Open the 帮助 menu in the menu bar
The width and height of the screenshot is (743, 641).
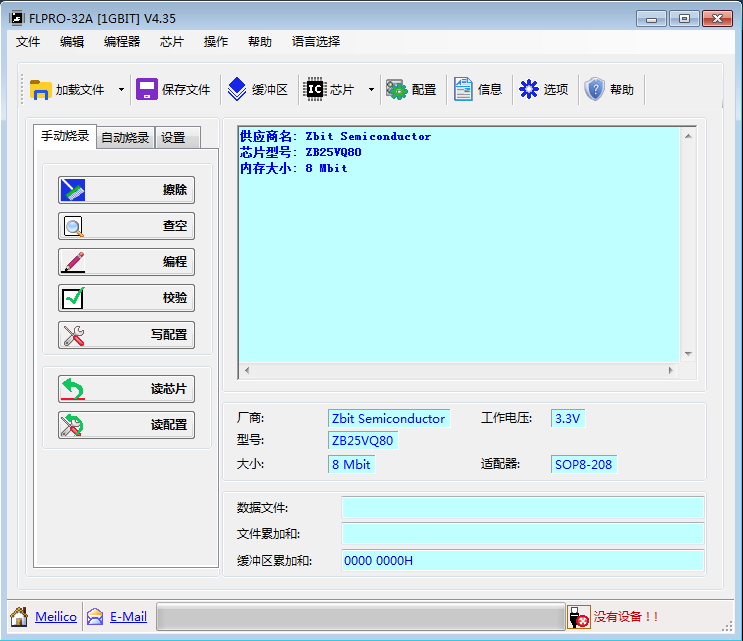click(x=260, y=42)
